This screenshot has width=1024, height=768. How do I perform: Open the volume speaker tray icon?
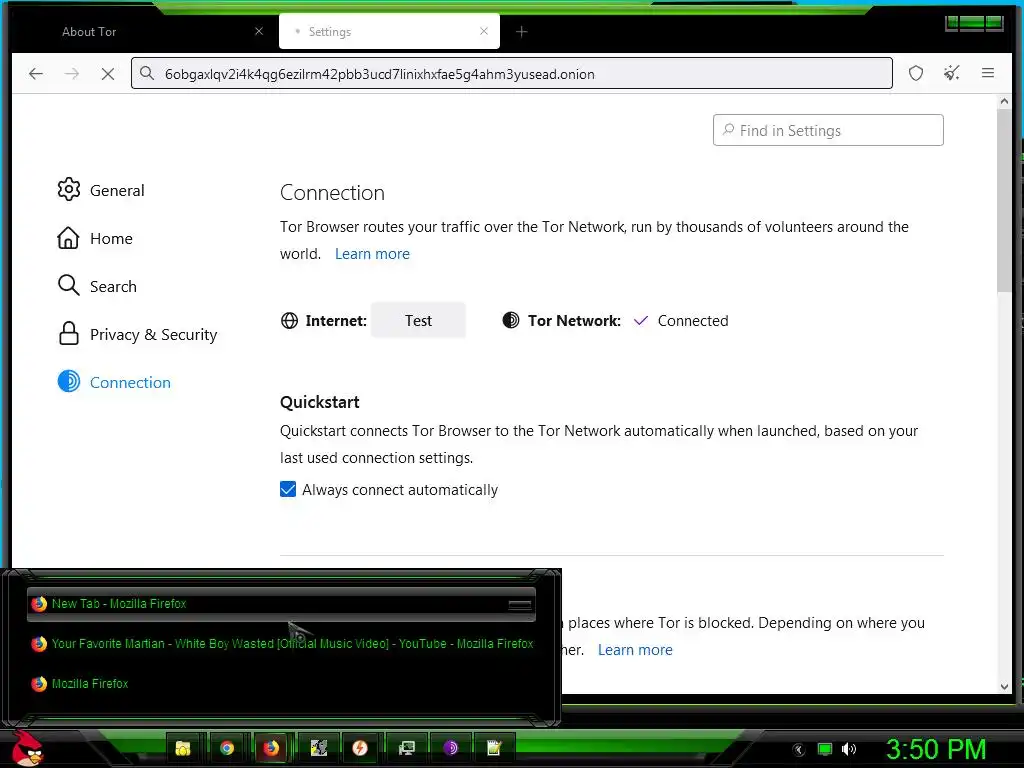(849, 749)
